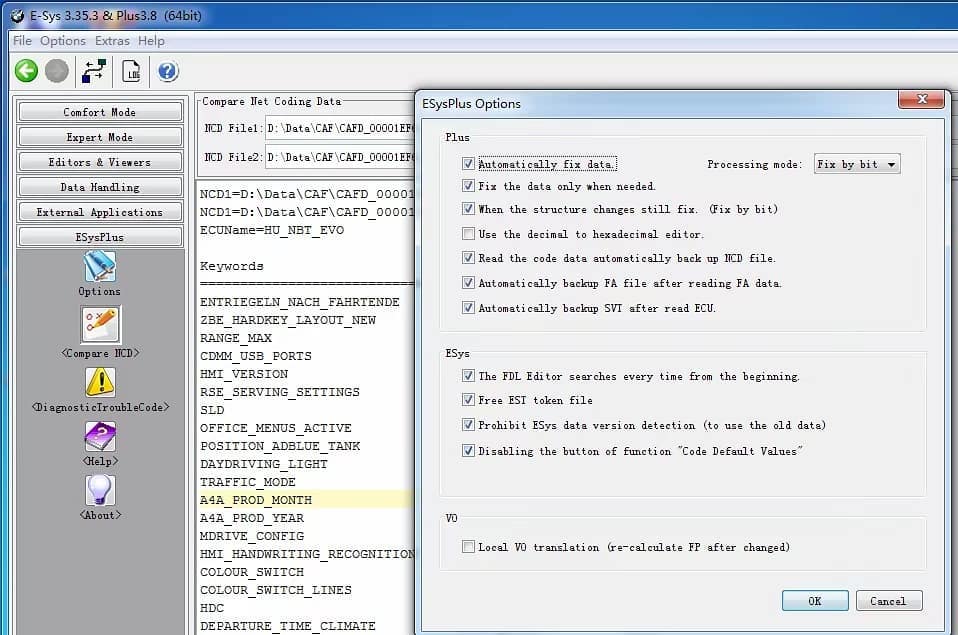Select keyword HDC

pos(211,607)
